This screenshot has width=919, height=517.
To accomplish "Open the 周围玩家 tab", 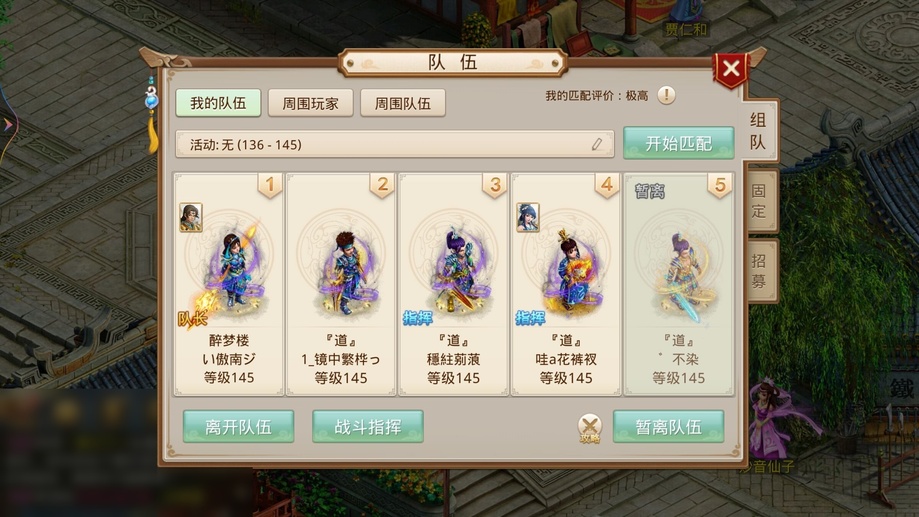I will tap(311, 103).
